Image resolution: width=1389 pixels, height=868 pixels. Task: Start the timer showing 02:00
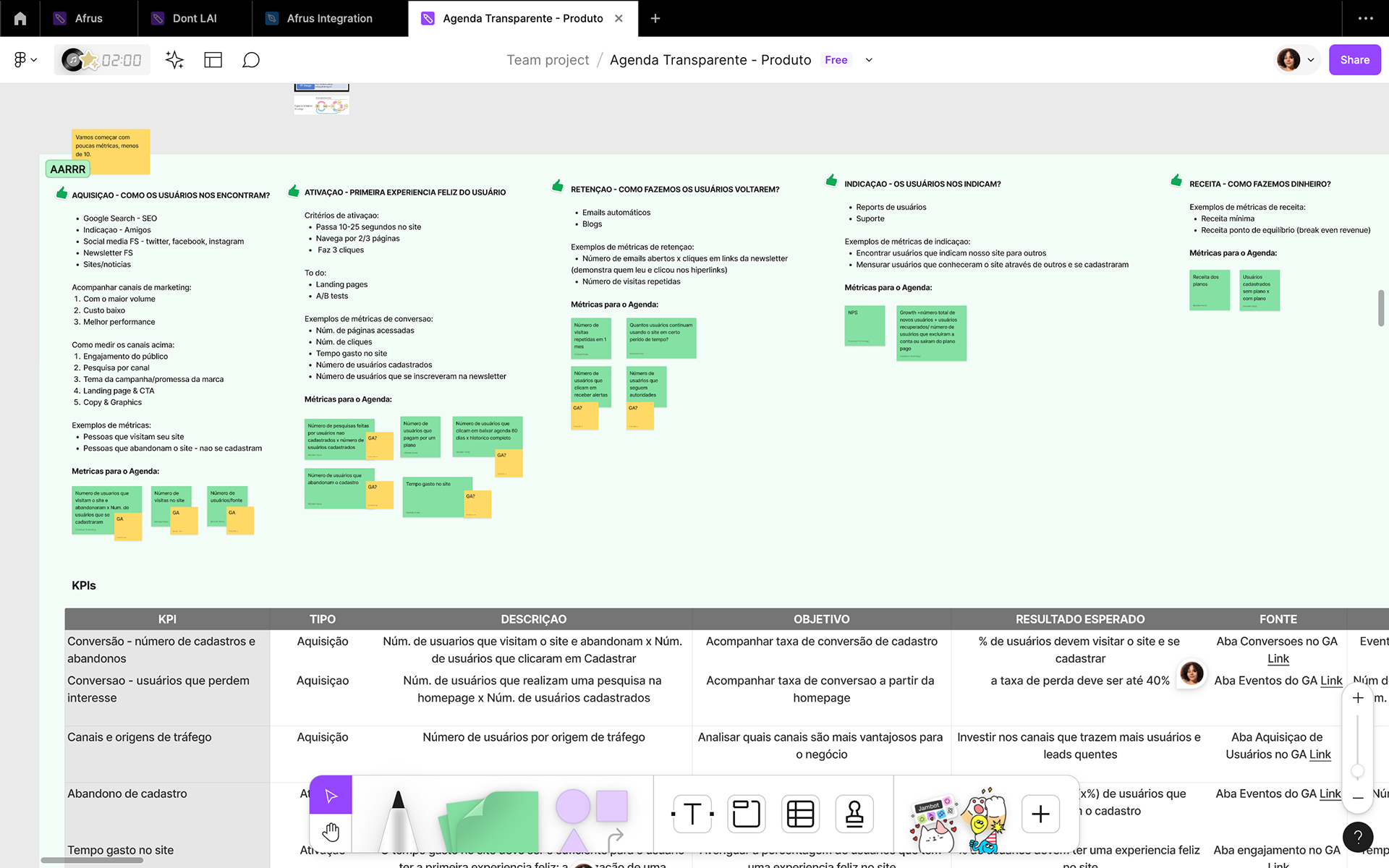click(x=103, y=60)
